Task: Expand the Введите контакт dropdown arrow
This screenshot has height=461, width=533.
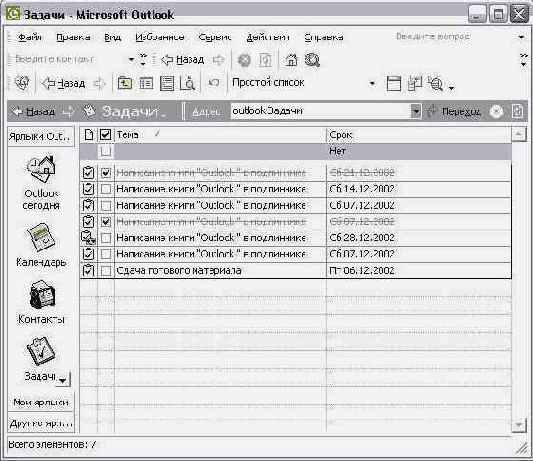Action: pyautogui.click(x=131, y=60)
